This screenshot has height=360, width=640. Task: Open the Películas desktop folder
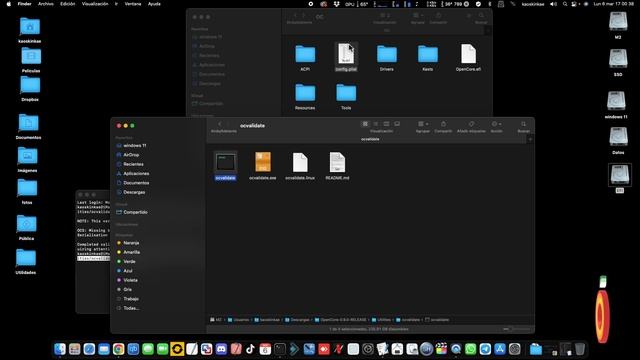point(31,60)
